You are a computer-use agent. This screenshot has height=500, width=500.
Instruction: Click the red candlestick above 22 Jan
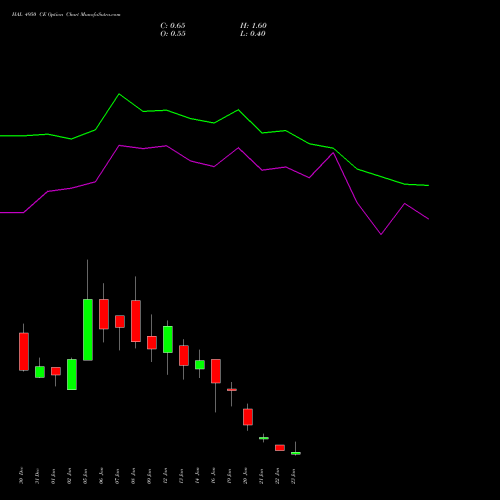[280, 448]
